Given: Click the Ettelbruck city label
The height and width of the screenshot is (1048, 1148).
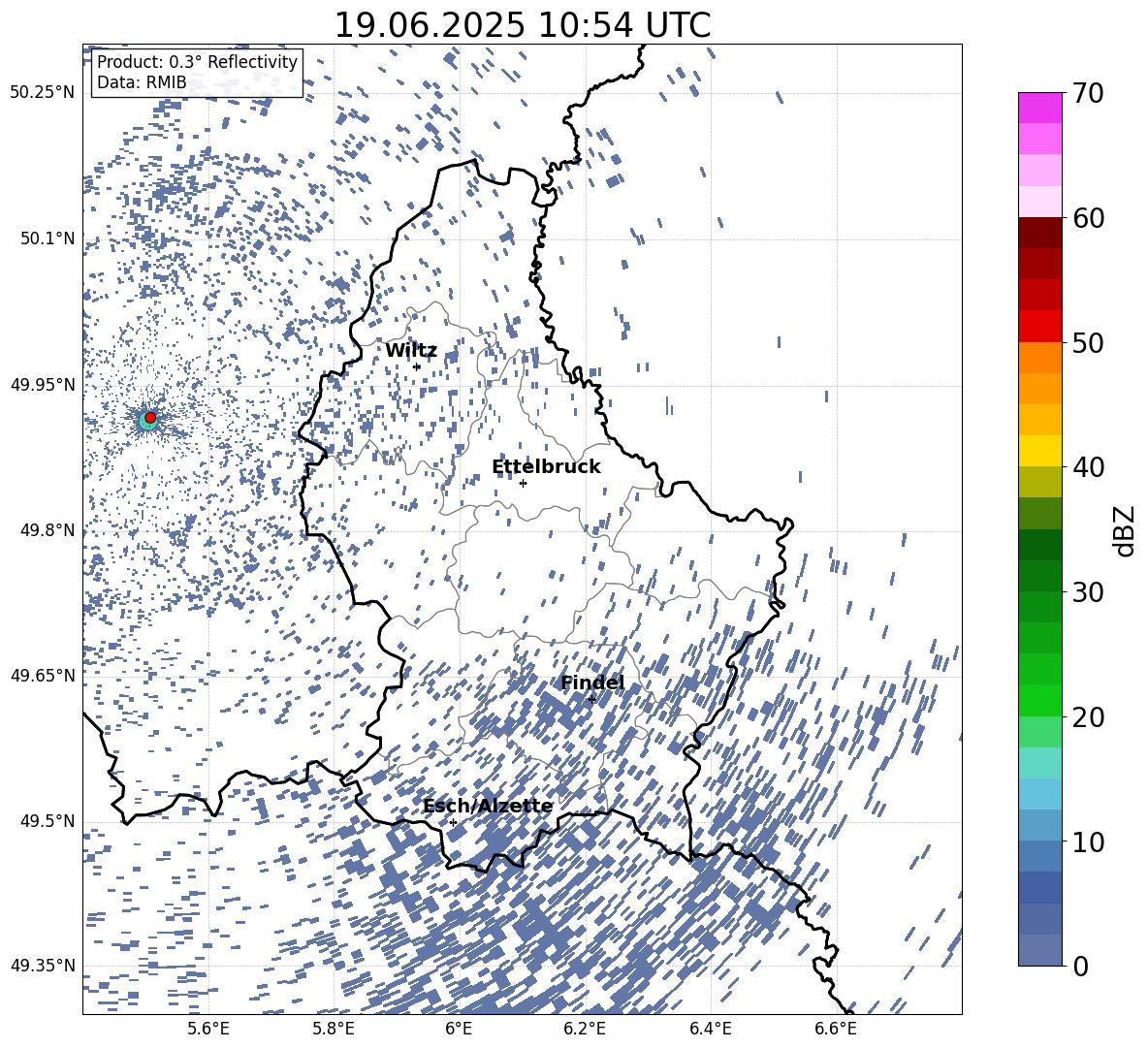Looking at the screenshot, I should [546, 467].
